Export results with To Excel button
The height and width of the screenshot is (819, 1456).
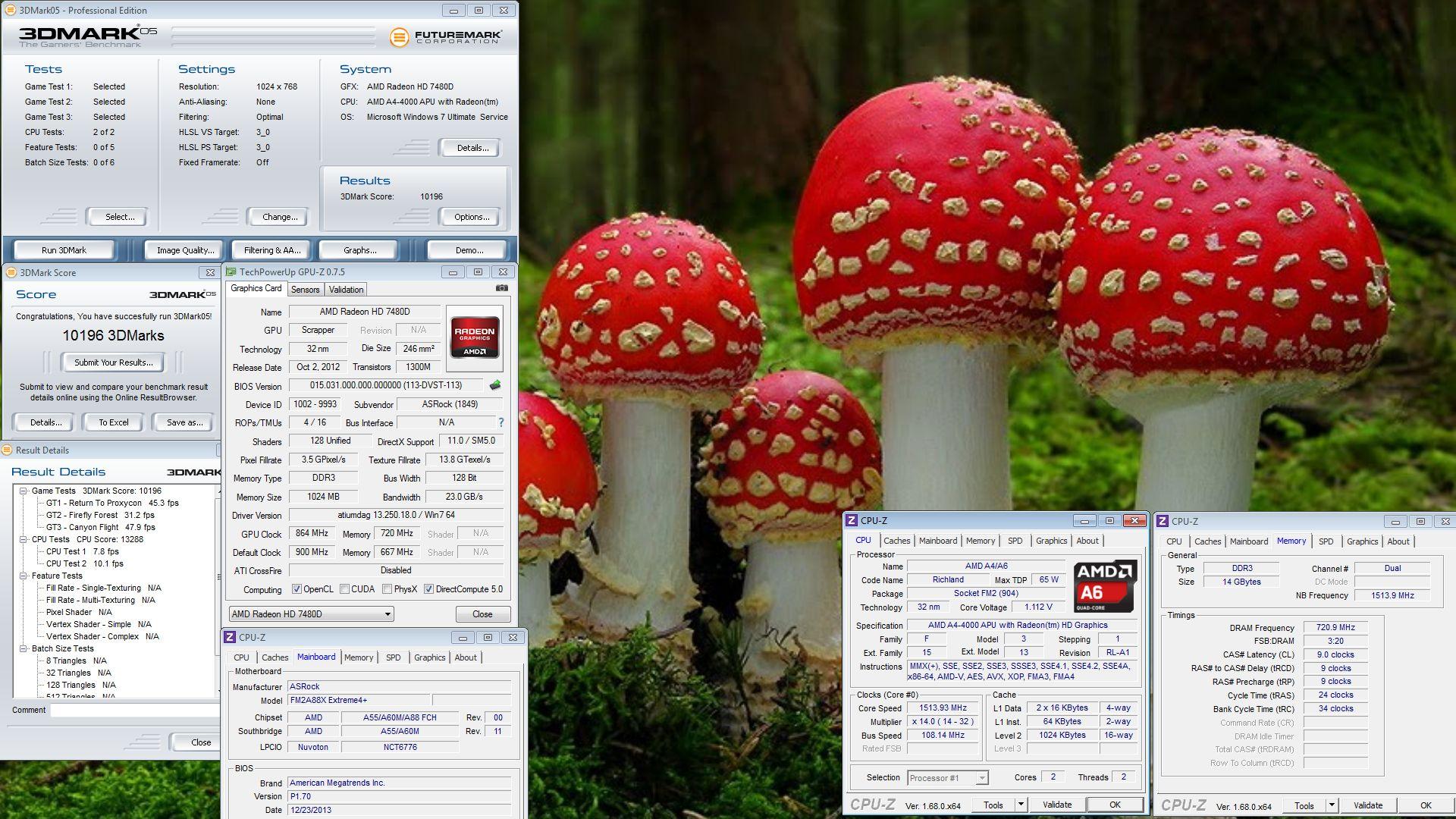[114, 422]
